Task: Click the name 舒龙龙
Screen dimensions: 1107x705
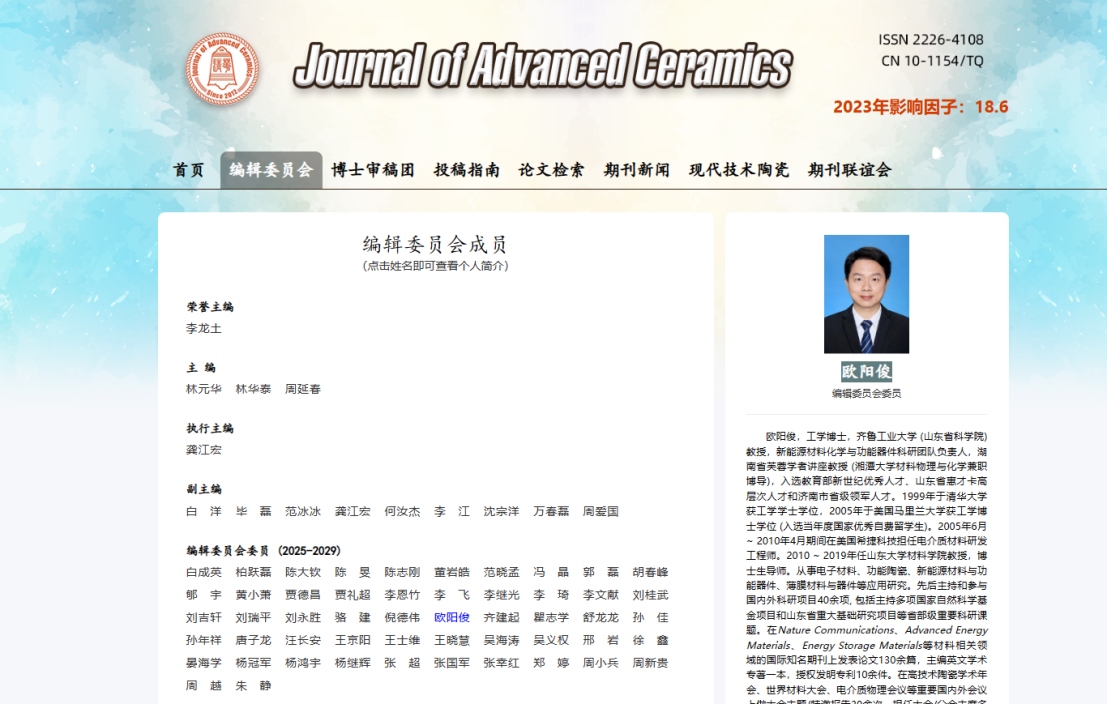Action: (x=601, y=617)
